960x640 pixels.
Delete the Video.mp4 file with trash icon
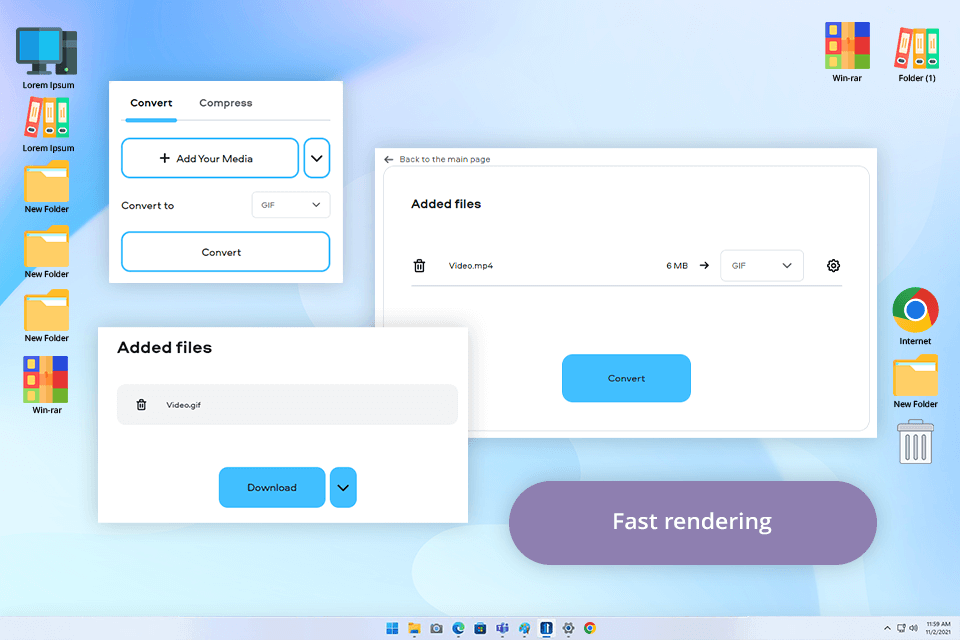click(x=419, y=265)
